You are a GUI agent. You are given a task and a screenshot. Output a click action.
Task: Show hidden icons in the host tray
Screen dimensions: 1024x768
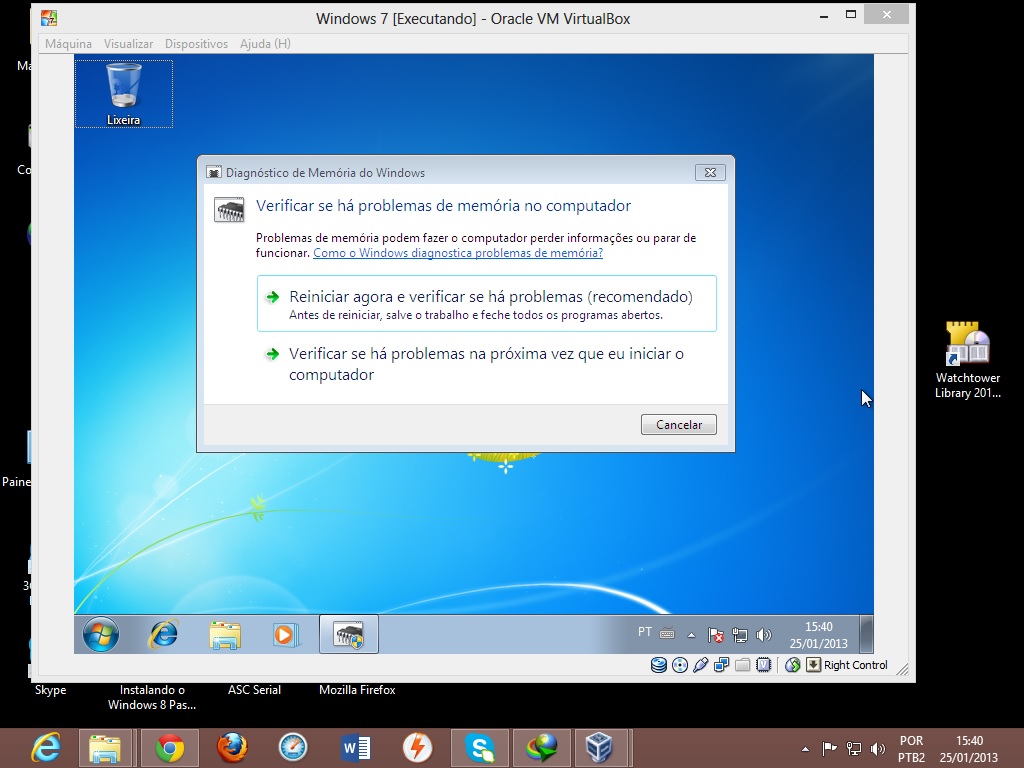click(x=805, y=749)
